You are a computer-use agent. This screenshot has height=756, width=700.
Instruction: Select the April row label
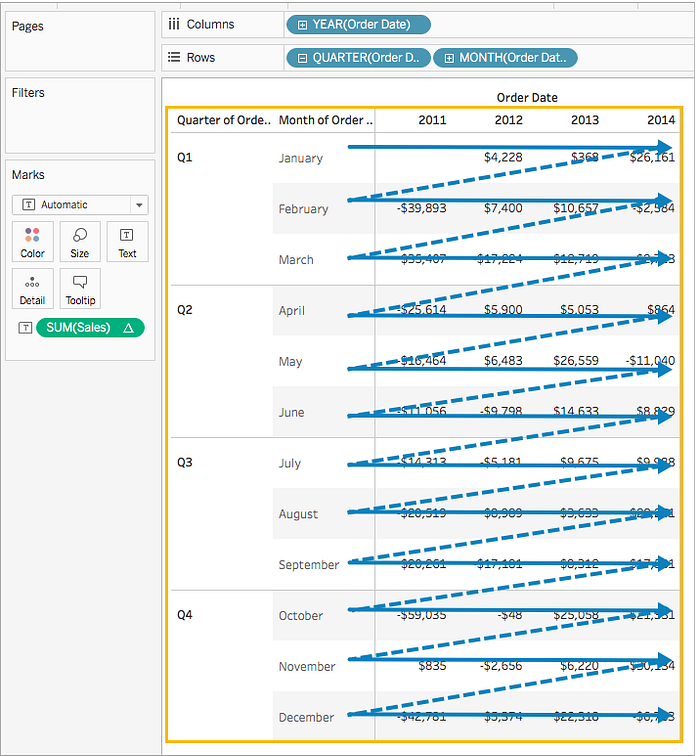click(291, 311)
